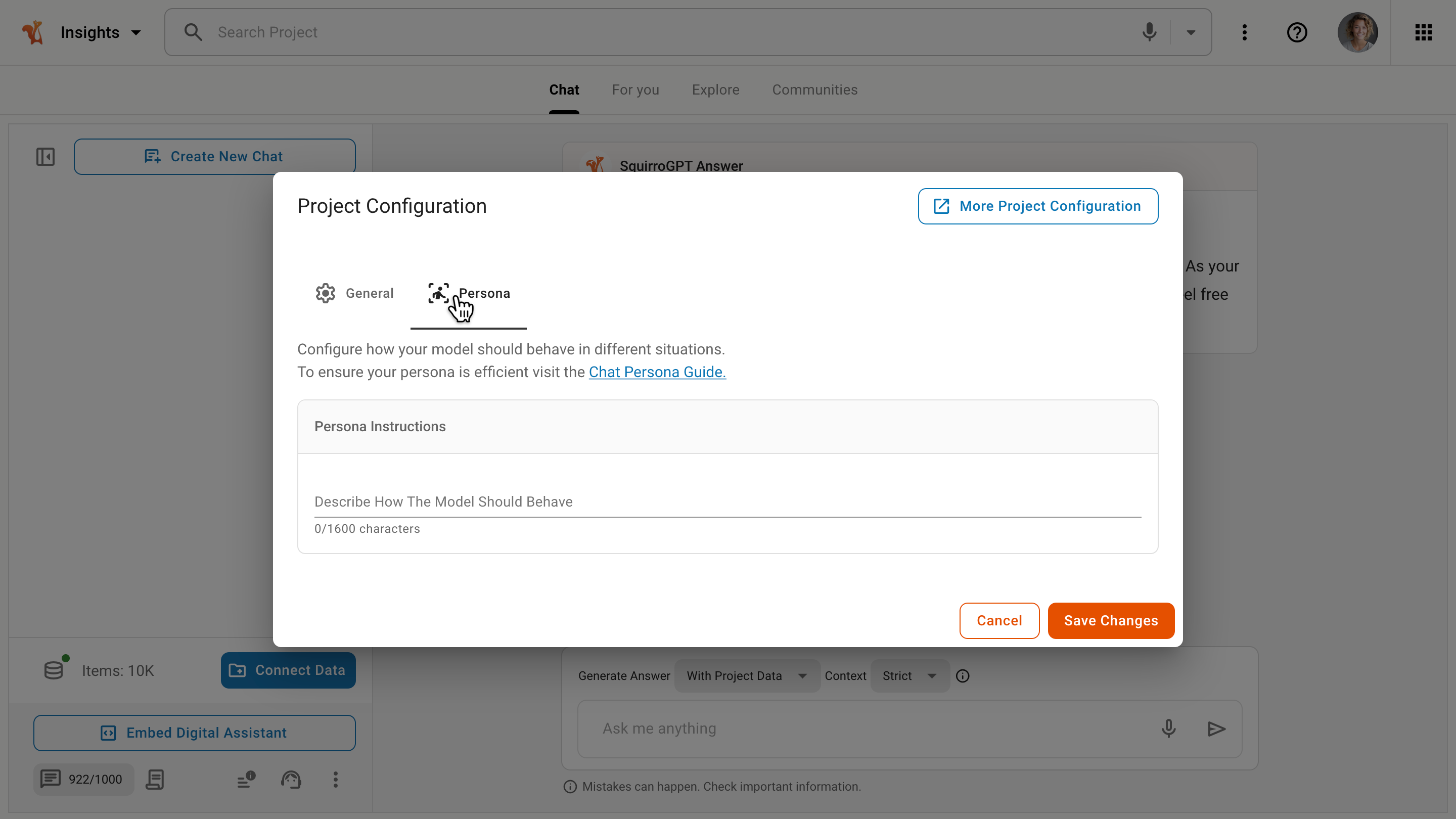This screenshot has width=1456, height=819.
Task: Open the apps grid launcher icon
Action: (1423, 32)
